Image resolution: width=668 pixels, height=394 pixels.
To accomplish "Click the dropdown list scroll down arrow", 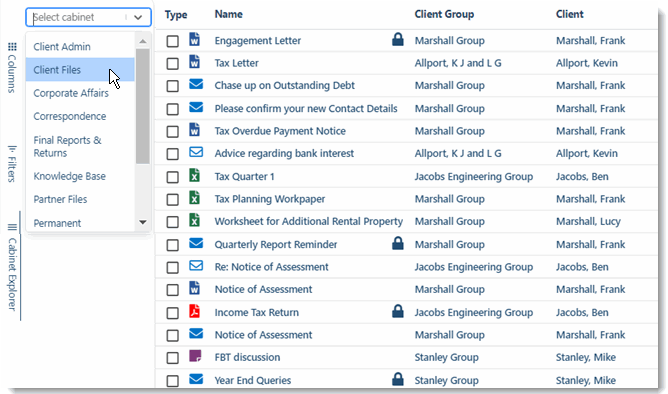I will click(x=143, y=222).
